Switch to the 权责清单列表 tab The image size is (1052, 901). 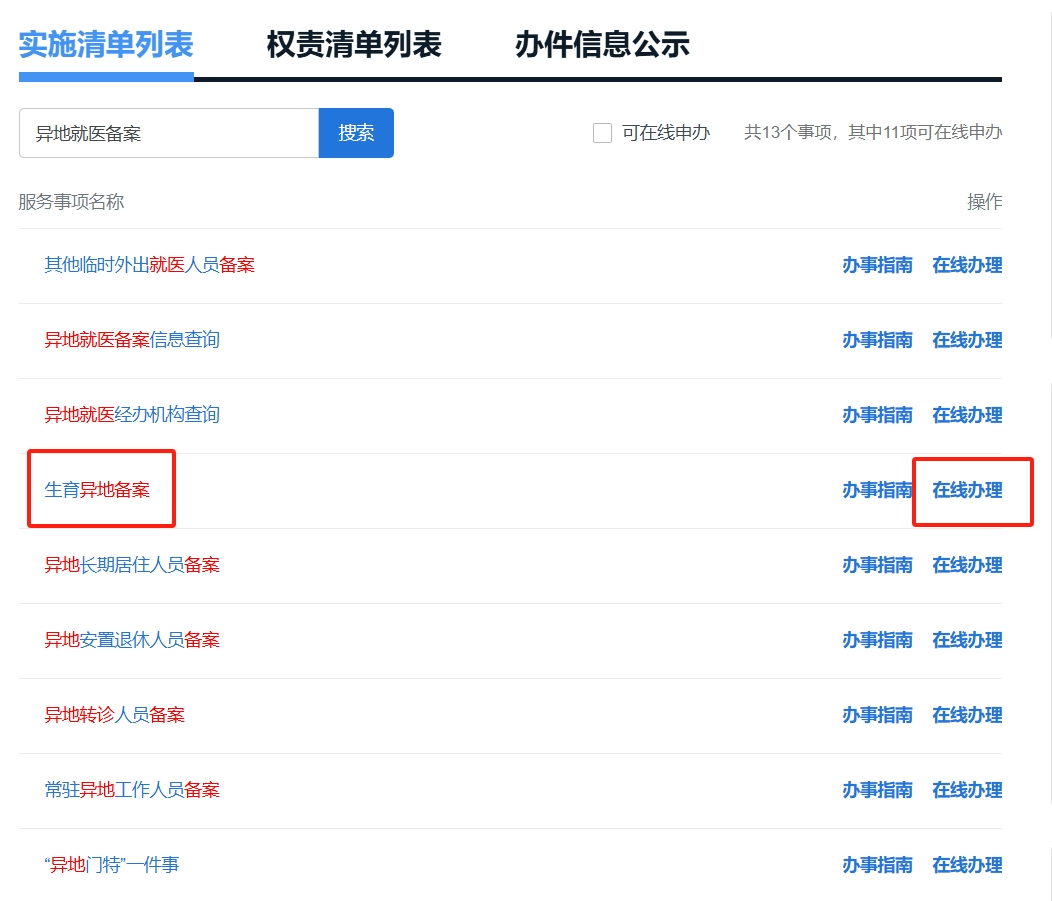click(x=355, y=44)
